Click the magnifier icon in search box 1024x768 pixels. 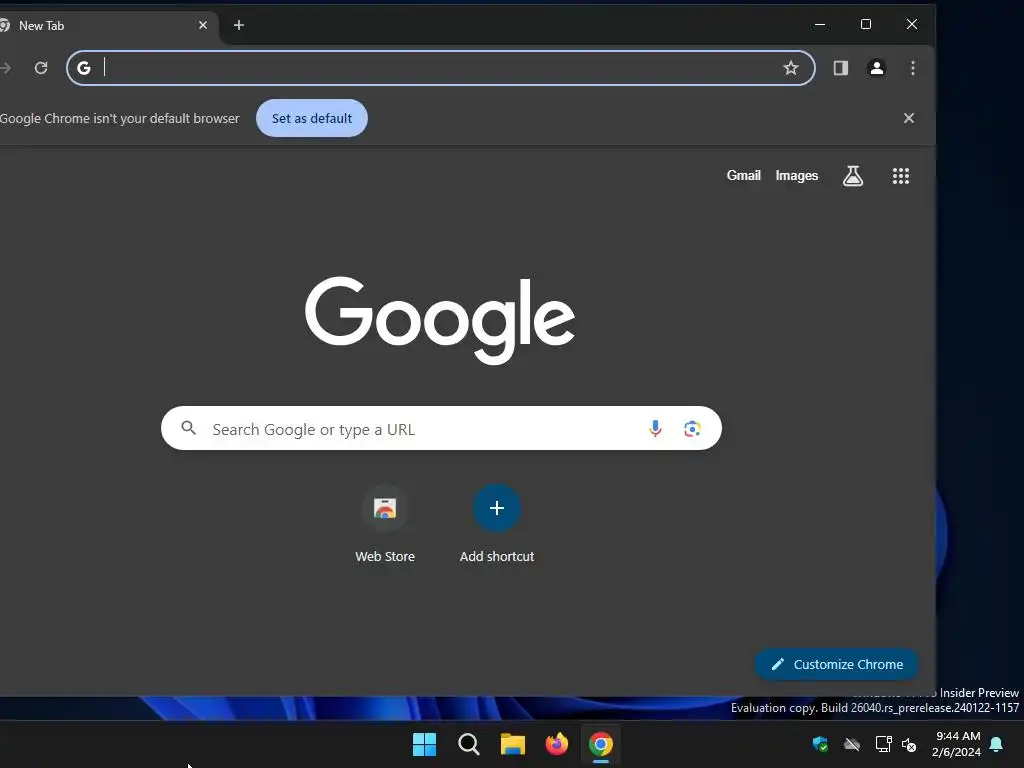point(189,428)
